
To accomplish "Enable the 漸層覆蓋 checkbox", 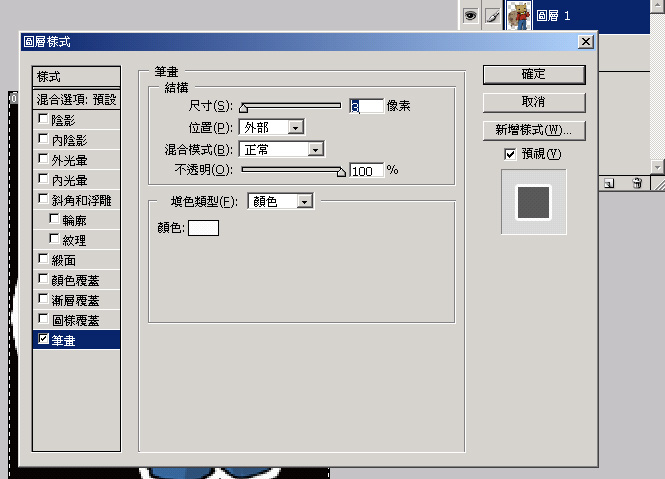I will click(43, 299).
